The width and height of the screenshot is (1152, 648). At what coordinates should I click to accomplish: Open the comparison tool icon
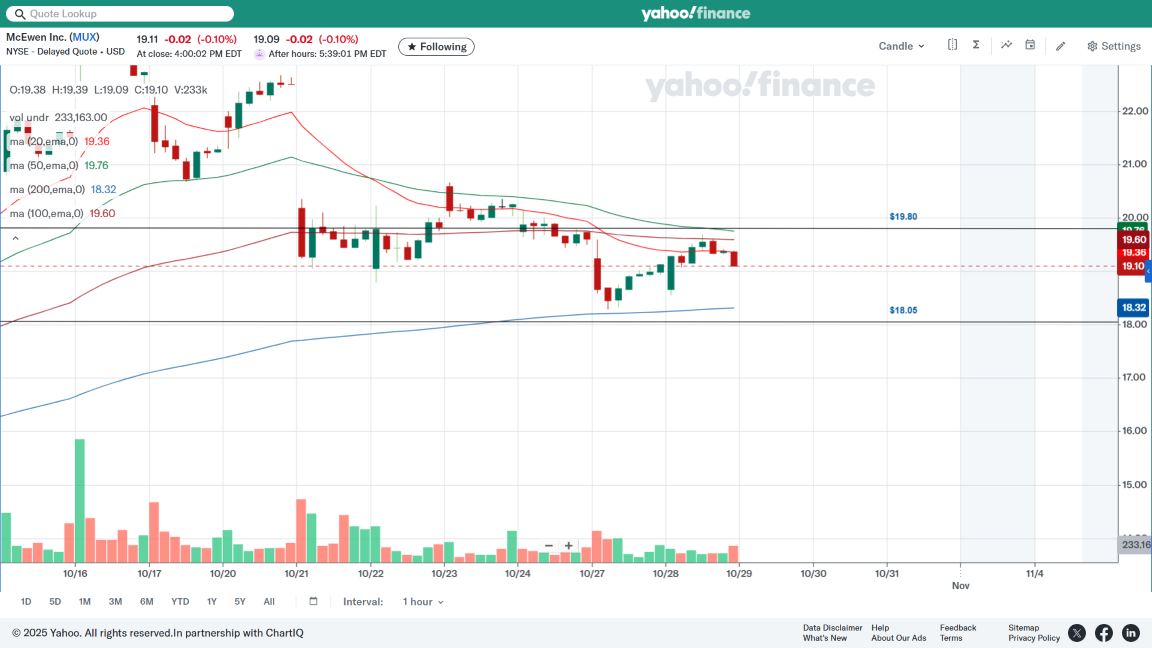pos(952,45)
